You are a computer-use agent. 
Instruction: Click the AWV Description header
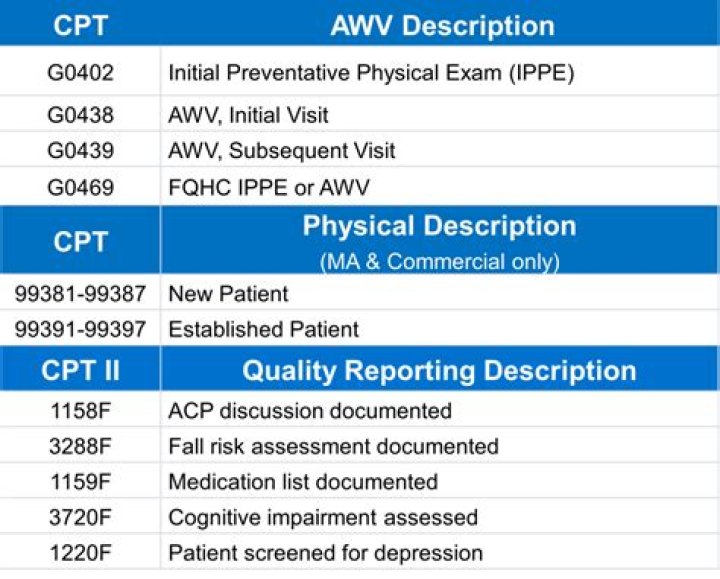[442, 25]
